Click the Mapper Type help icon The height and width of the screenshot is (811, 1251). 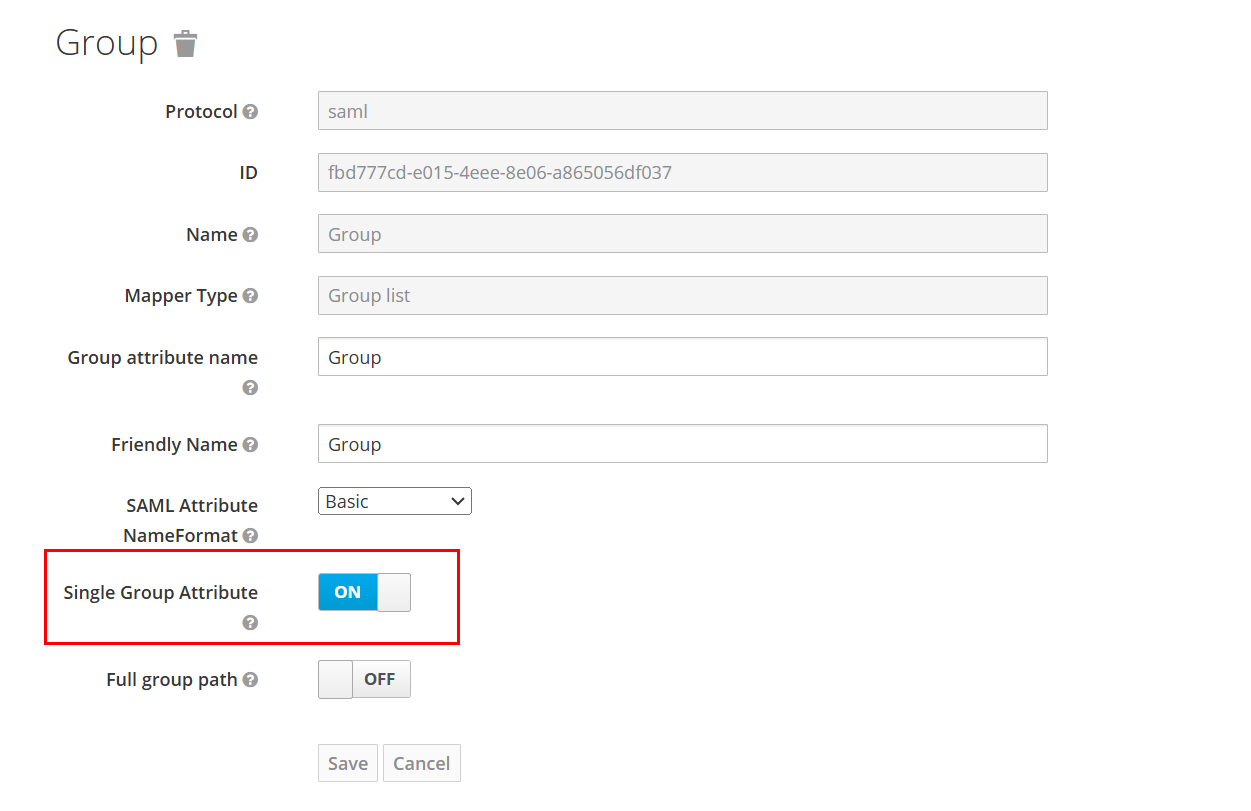[251, 296]
